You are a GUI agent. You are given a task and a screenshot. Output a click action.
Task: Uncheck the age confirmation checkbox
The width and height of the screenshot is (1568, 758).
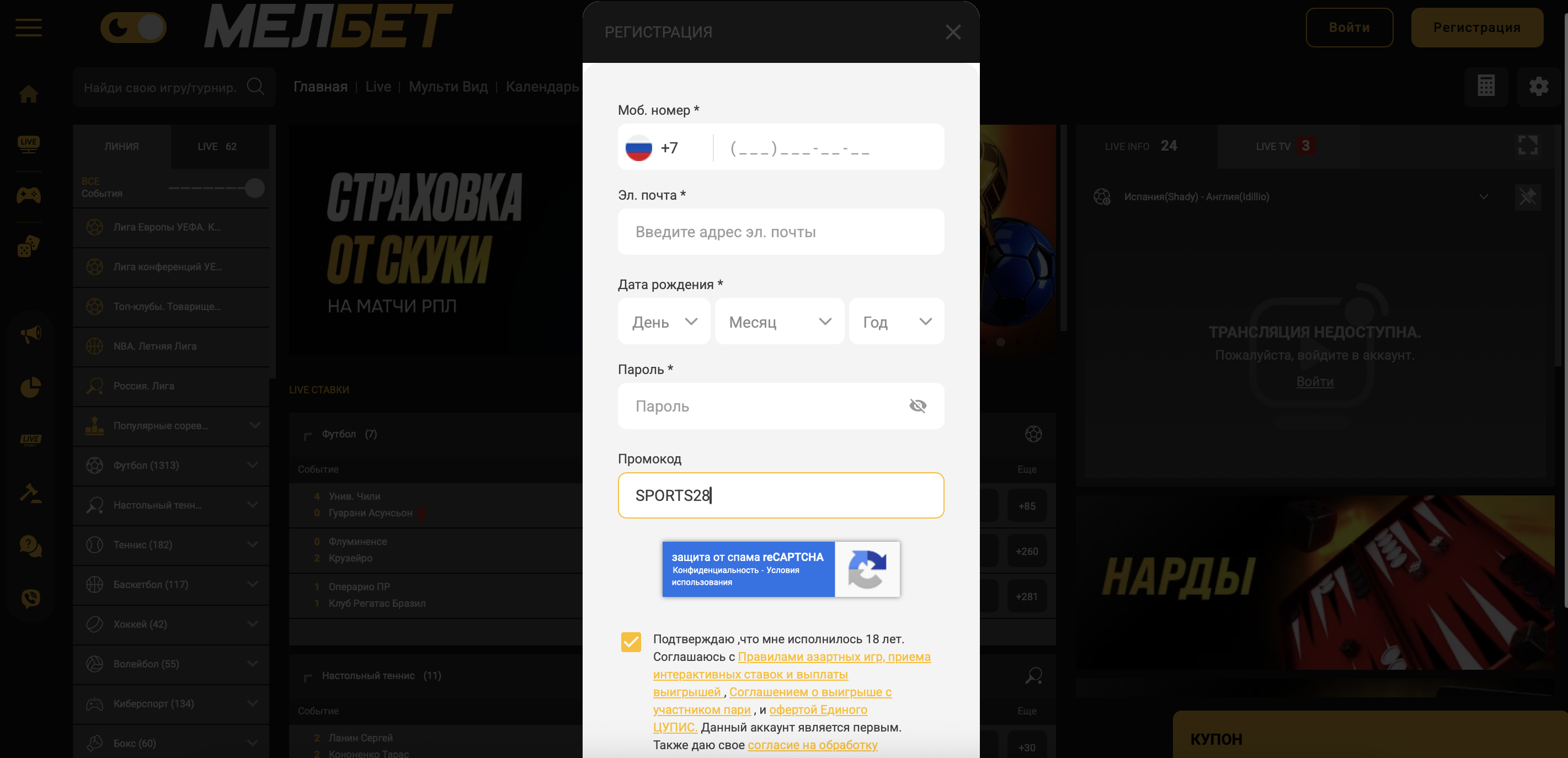click(631, 642)
